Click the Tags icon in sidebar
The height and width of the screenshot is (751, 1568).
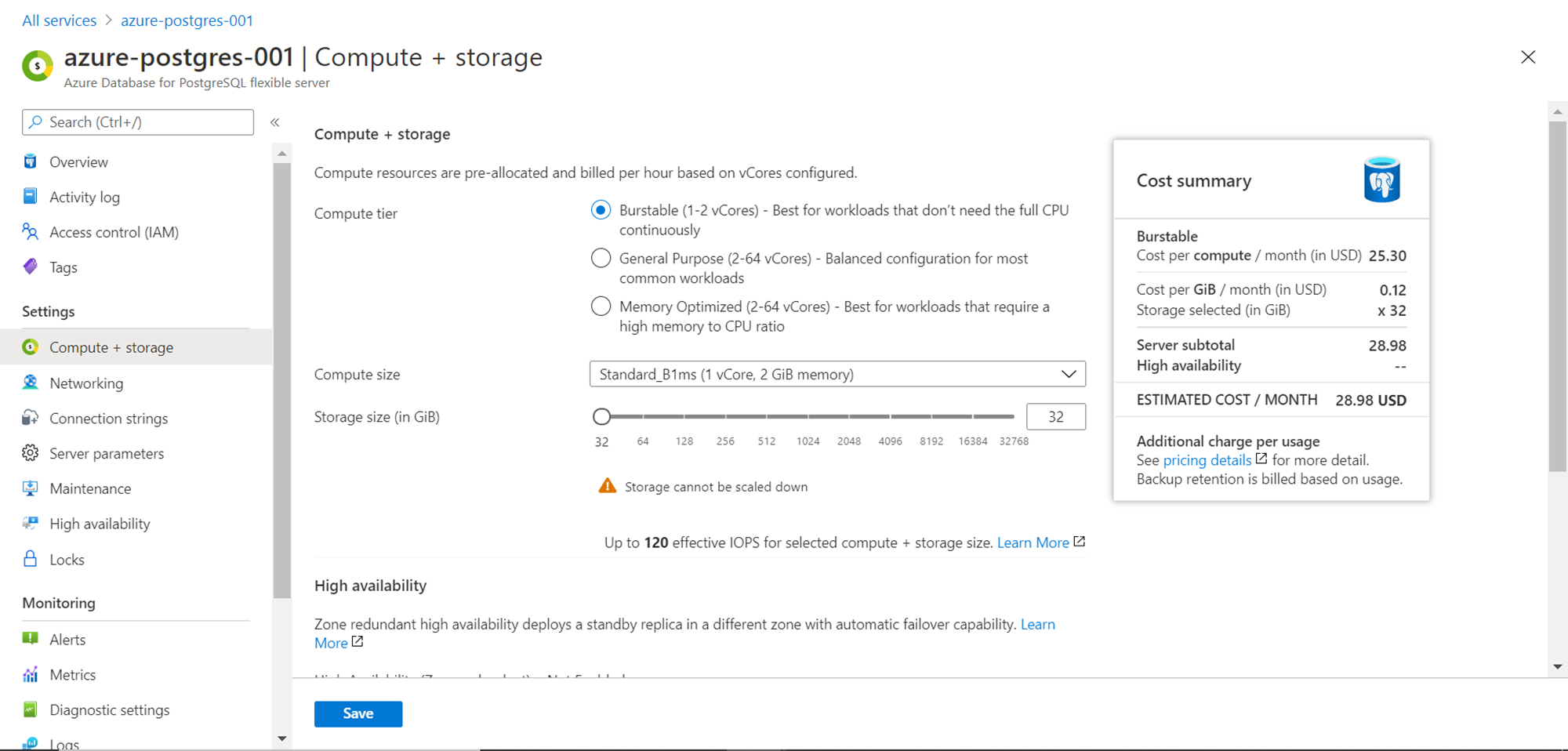(31, 267)
